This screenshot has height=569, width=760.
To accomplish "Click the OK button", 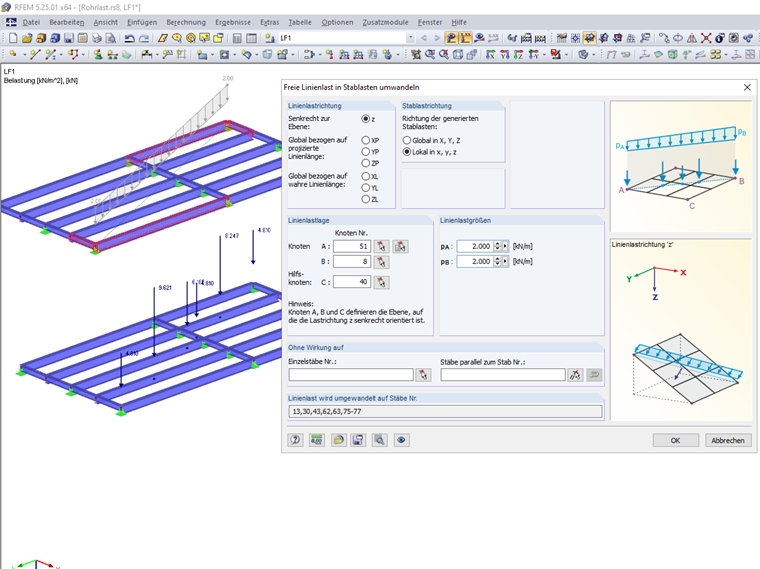I will pos(675,440).
